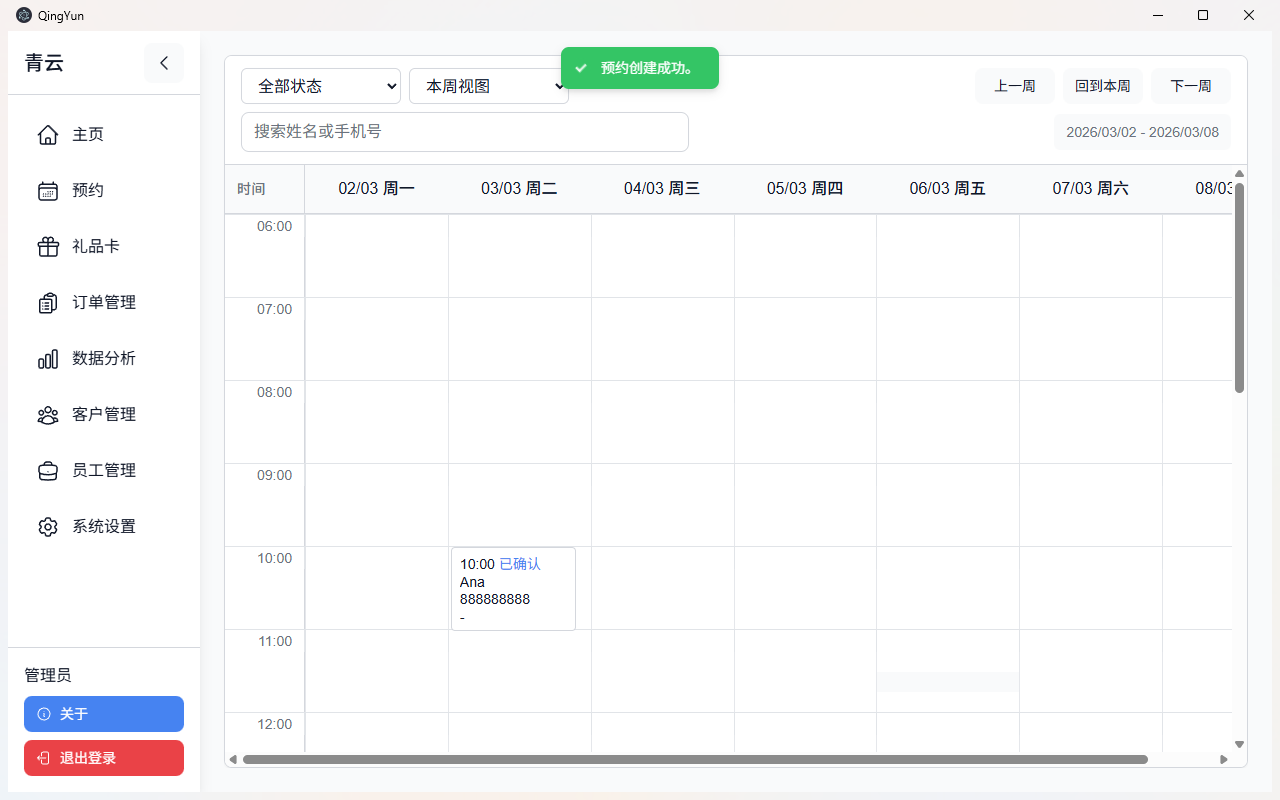Click the red 退出登录 button
Viewport: 1280px width, 800px height.
pyautogui.click(x=104, y=758)
